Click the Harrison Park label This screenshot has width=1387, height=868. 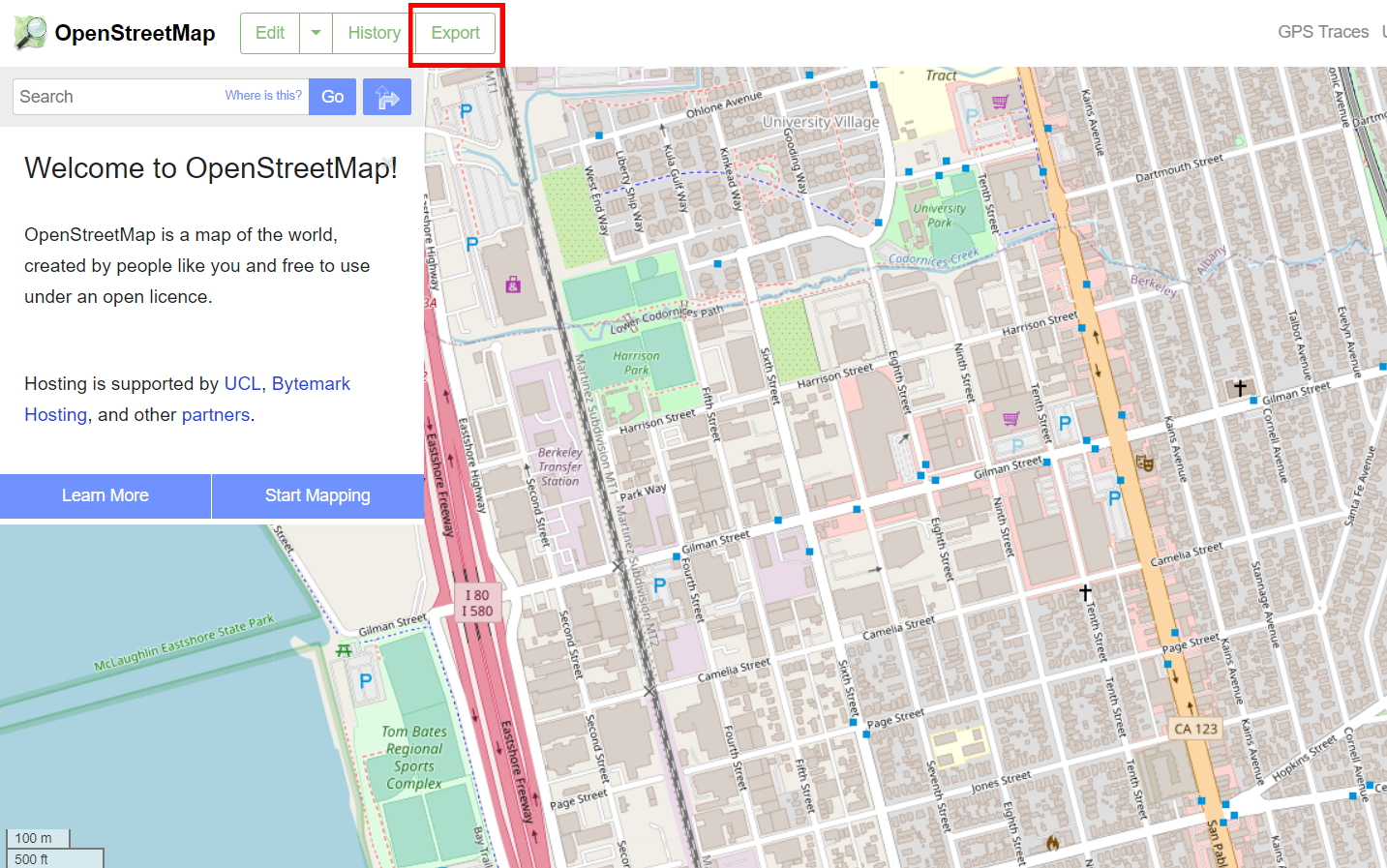pyautogui.click(x=636, y=362)
